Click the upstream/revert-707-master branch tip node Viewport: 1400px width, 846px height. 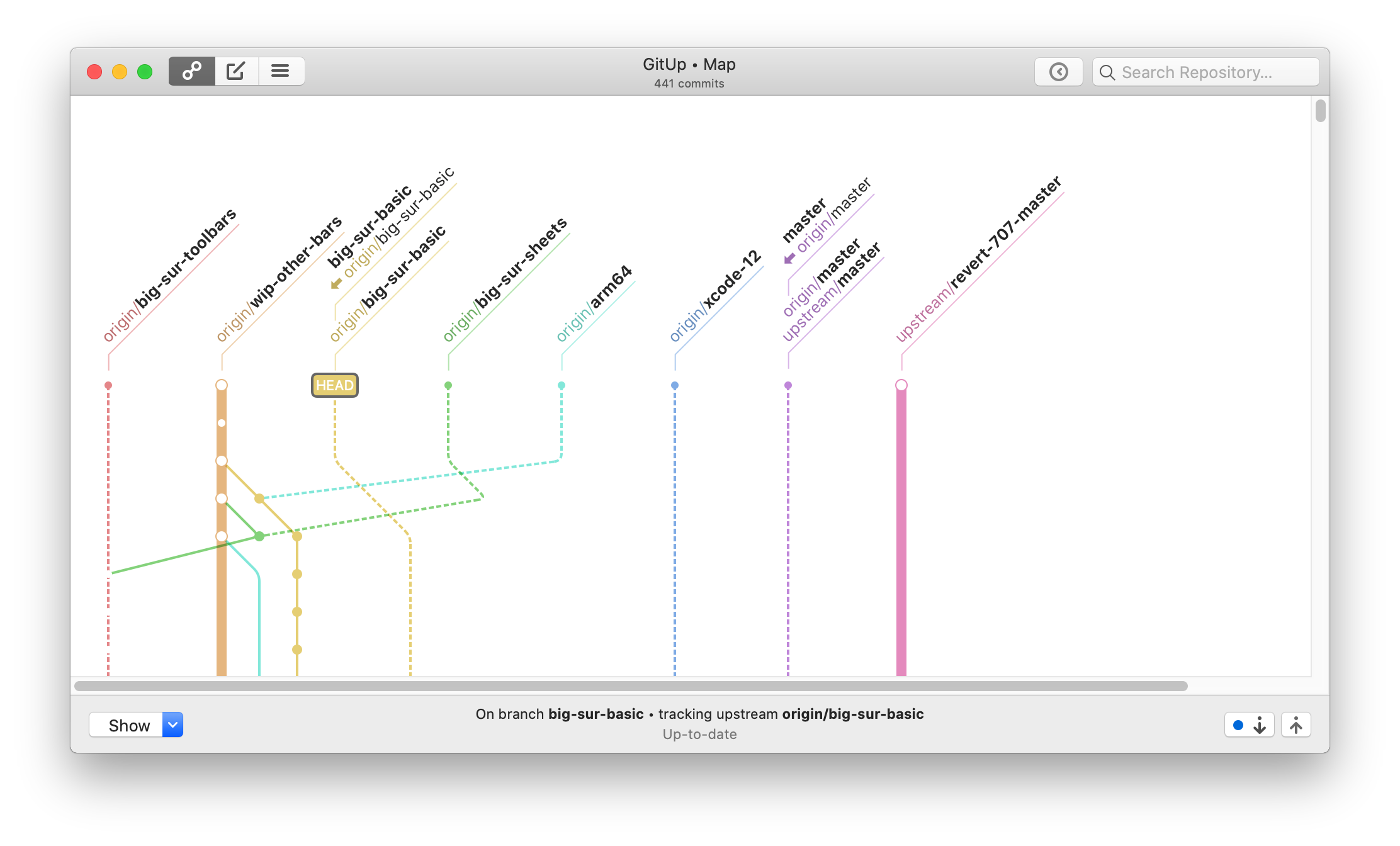901,385
